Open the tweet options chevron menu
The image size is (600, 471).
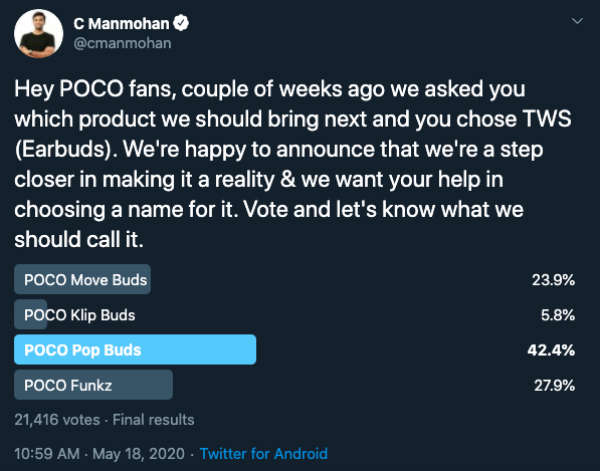(x=576, y=22)
